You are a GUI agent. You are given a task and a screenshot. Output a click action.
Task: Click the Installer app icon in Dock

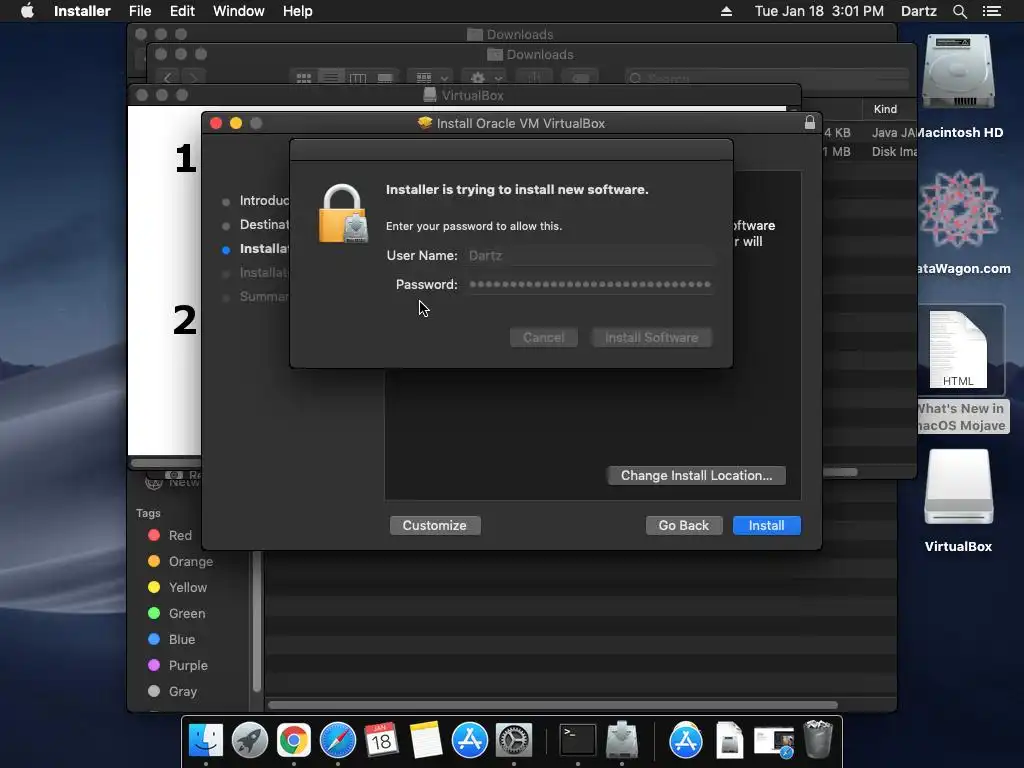point(622,740)
